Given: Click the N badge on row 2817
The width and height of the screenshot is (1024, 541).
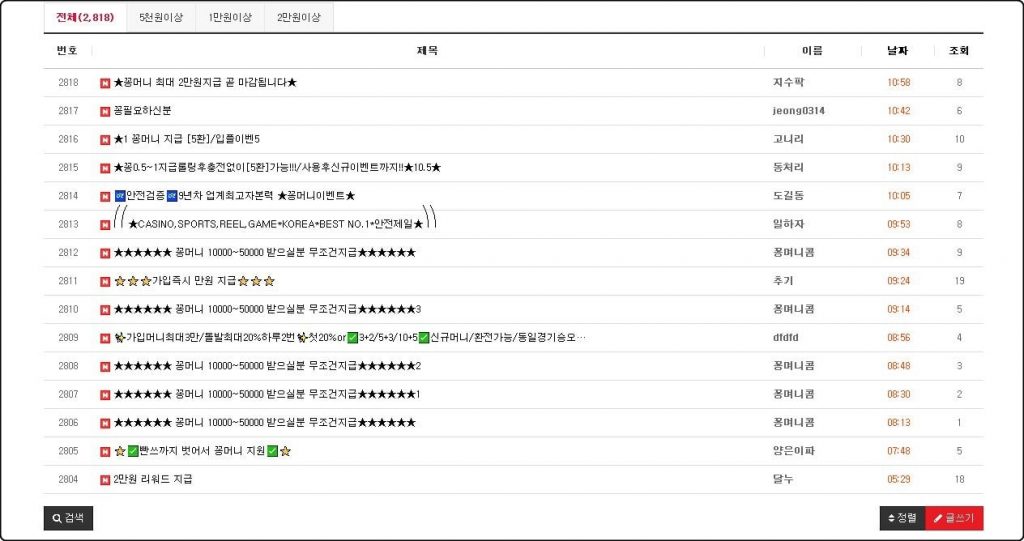Looking at the screenshot, I should (105, 111).
